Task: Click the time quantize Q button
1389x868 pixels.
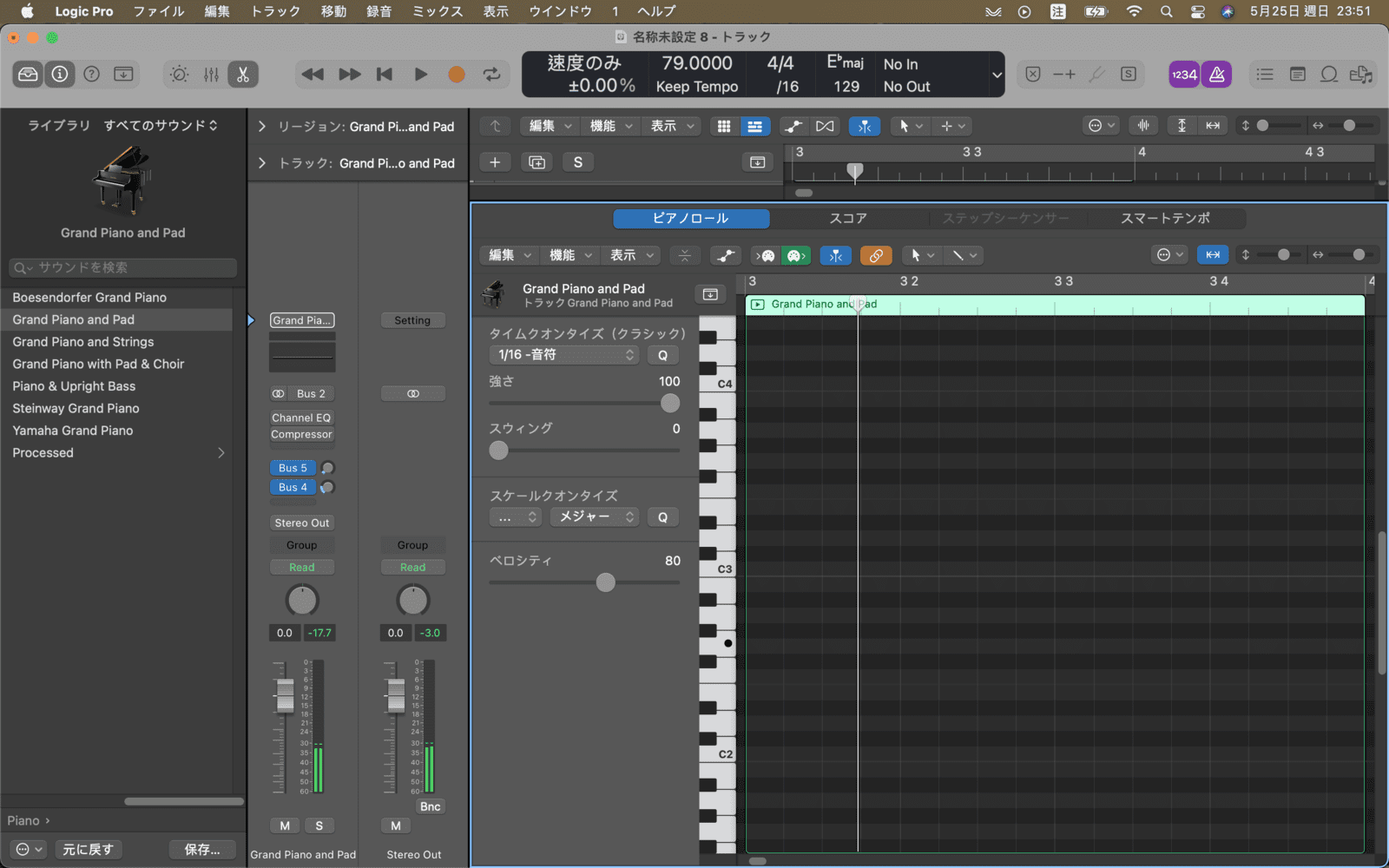Action: [662, 355]
